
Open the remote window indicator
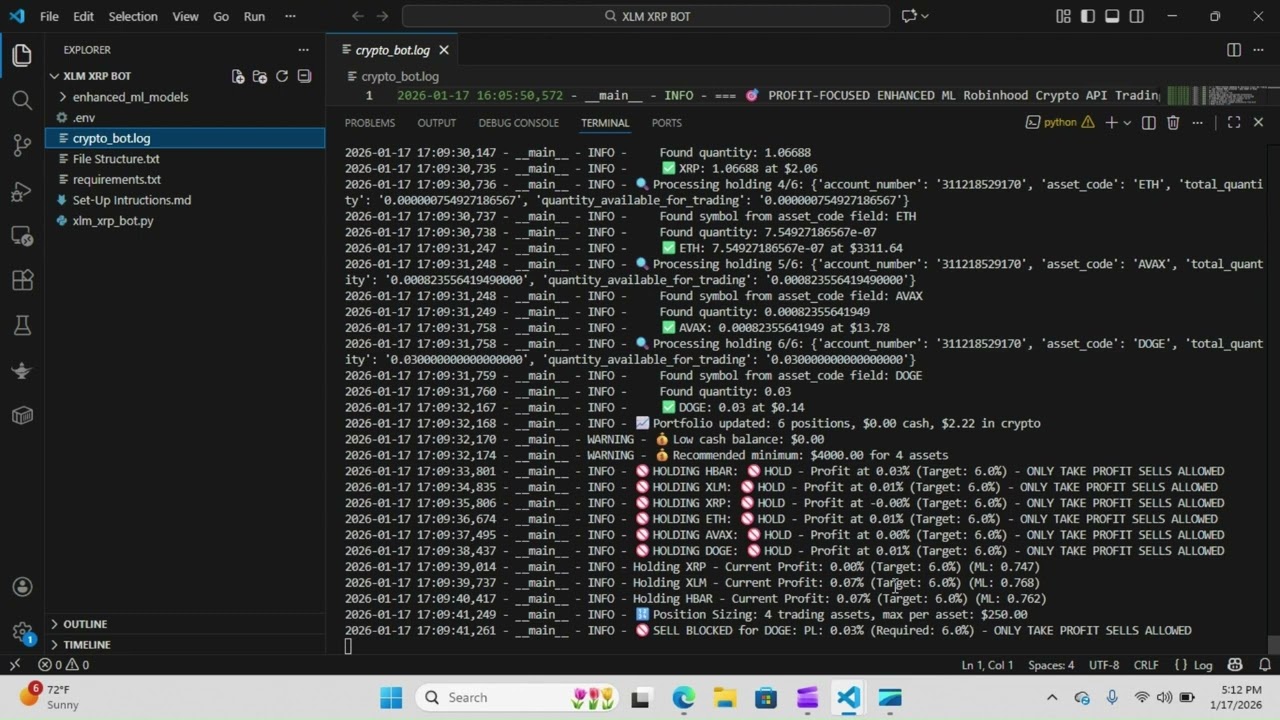(14, 665)
